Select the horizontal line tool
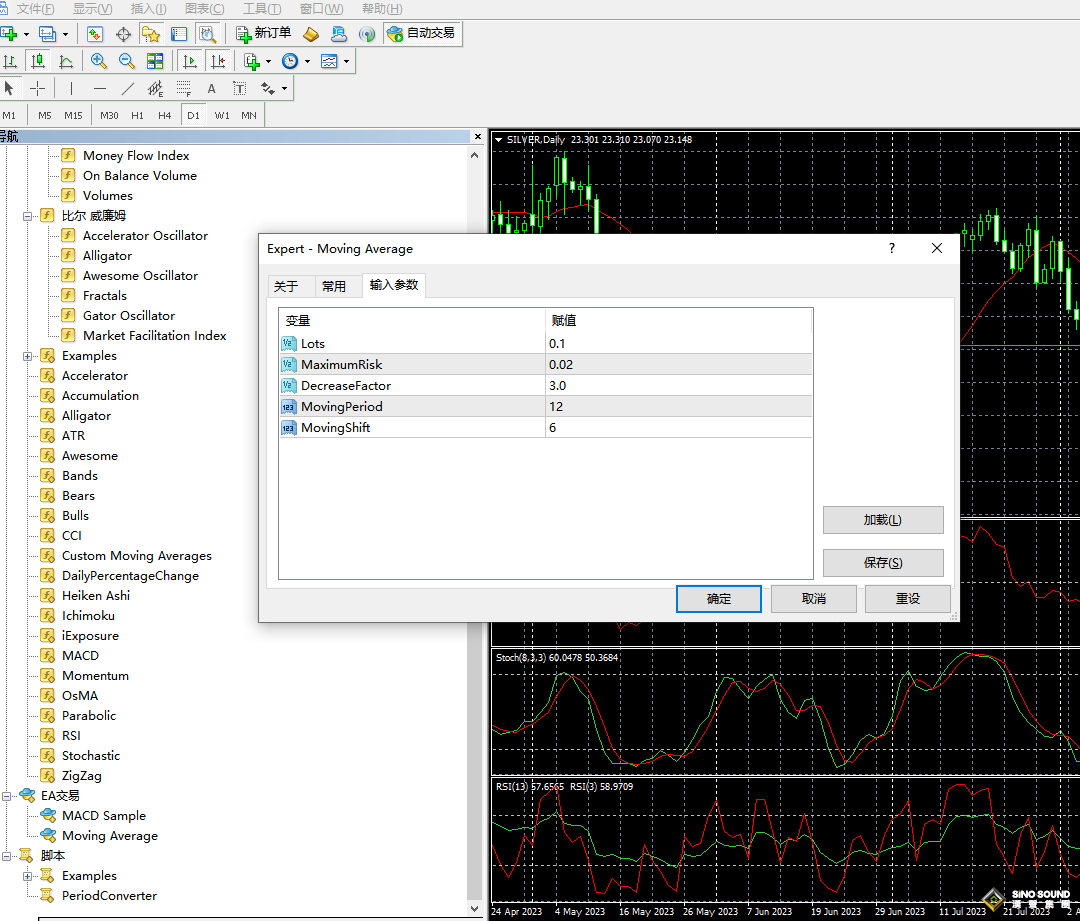Screen dimensions: 1080x921 click(100, 88)
